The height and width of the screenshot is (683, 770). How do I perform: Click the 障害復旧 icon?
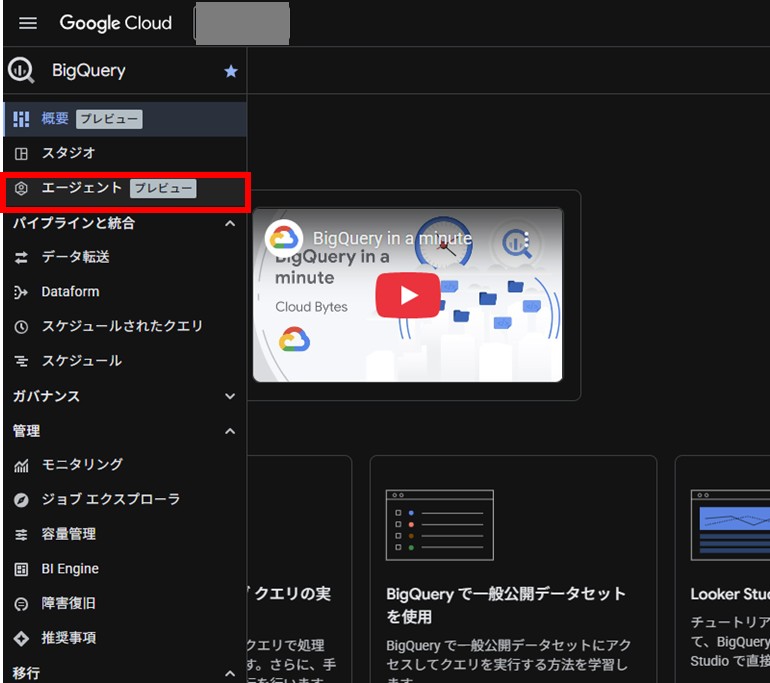[x=21, y=604]
